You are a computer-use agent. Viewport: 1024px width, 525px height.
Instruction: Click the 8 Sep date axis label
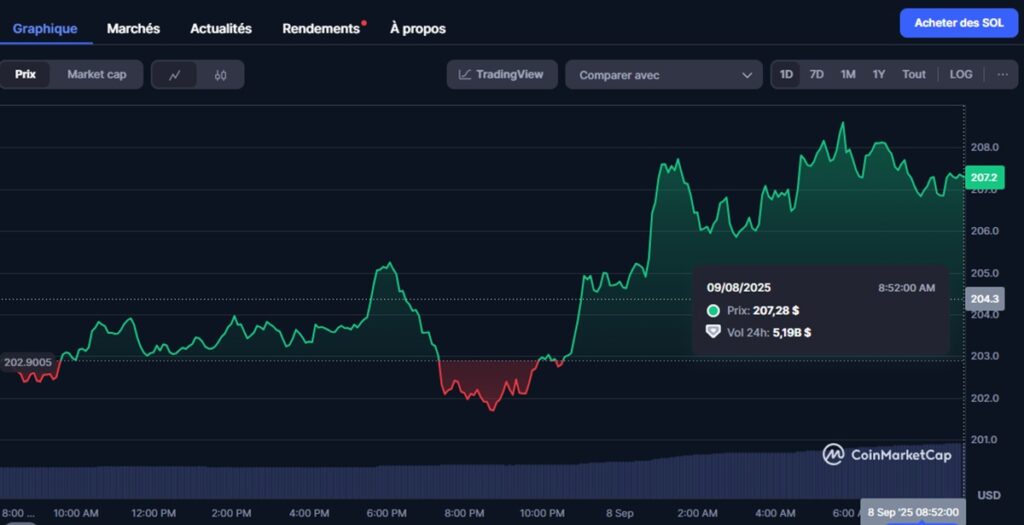point(619,513)
